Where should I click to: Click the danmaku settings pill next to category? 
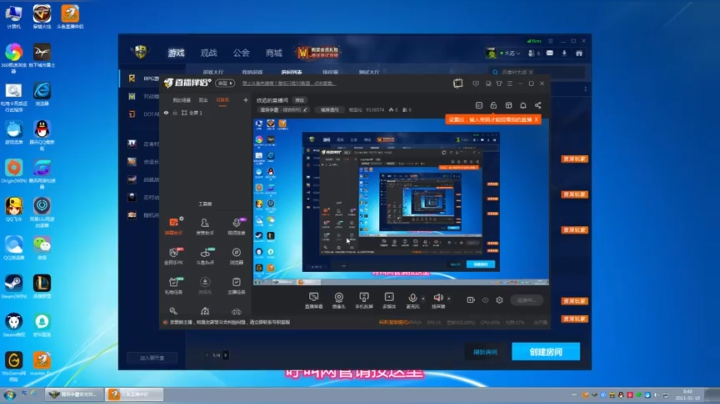coord(330,110)
